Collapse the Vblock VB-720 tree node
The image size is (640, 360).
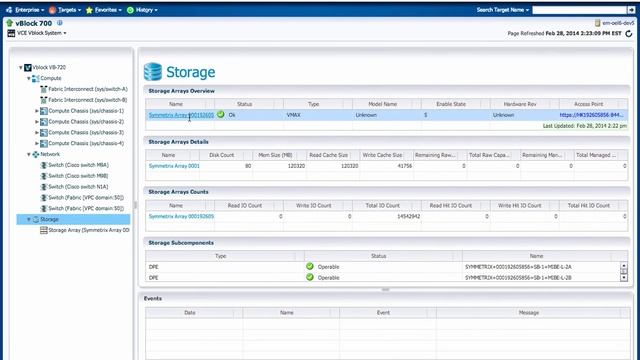(20, 67)
